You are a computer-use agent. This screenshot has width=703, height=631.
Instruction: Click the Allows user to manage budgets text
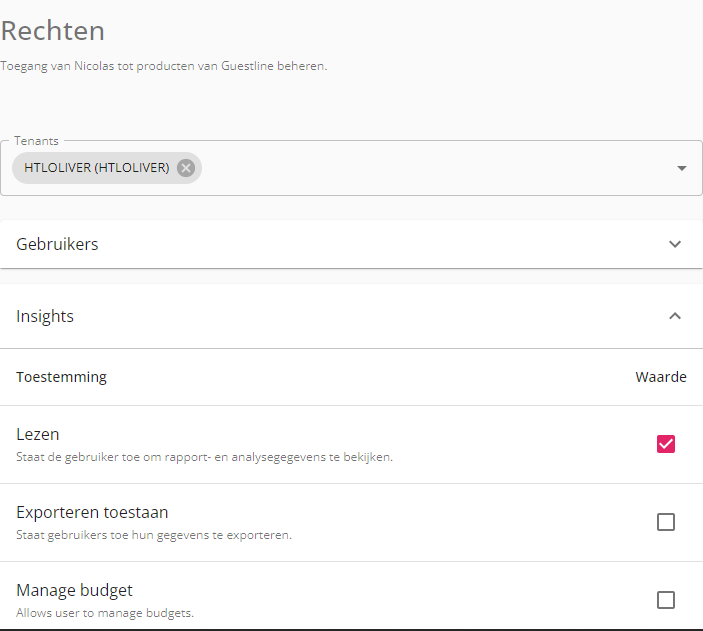pyautogui.click(x=105, y=613)
